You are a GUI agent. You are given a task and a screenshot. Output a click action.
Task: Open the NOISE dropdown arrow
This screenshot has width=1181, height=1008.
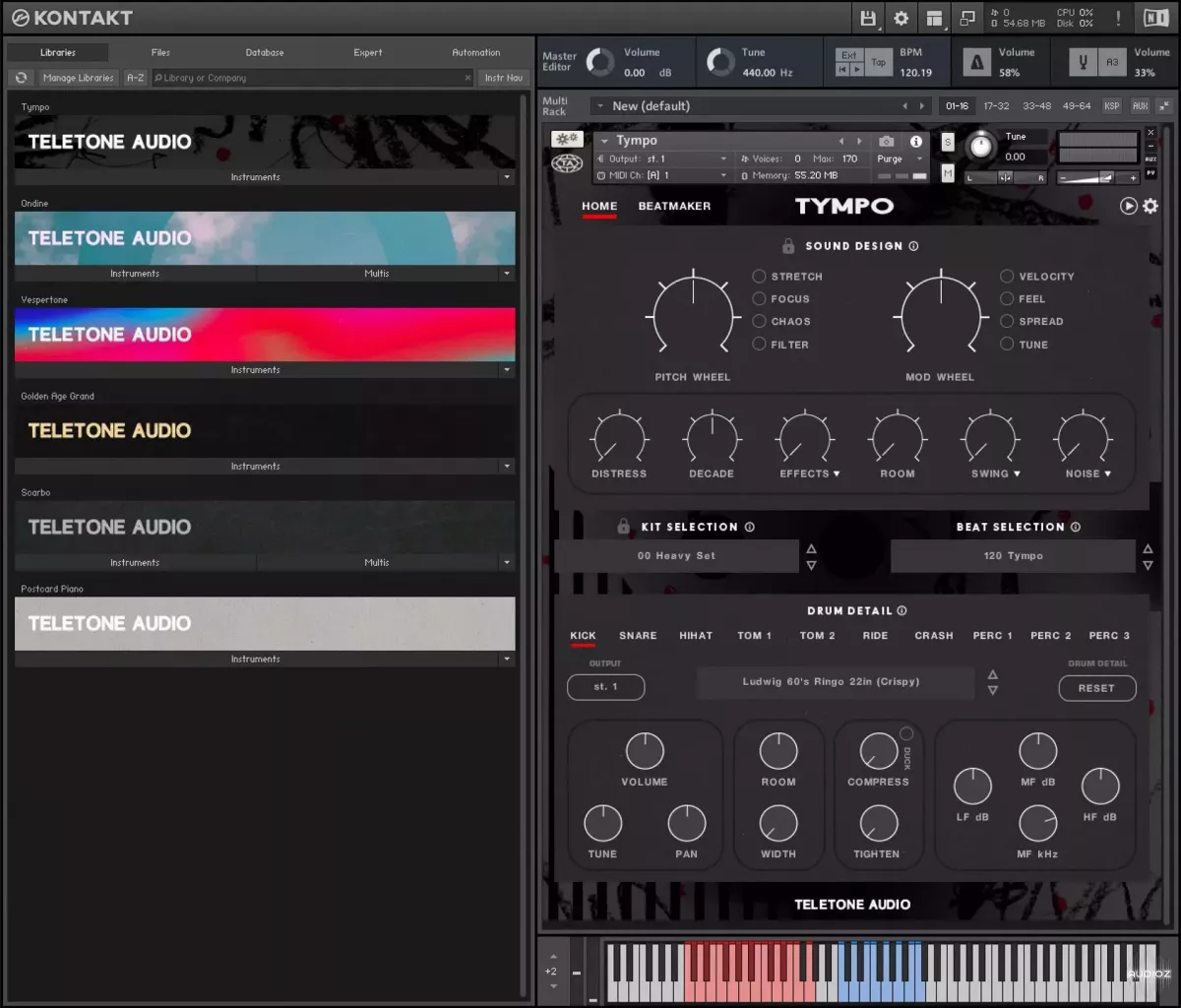[x=1107, y=474]
